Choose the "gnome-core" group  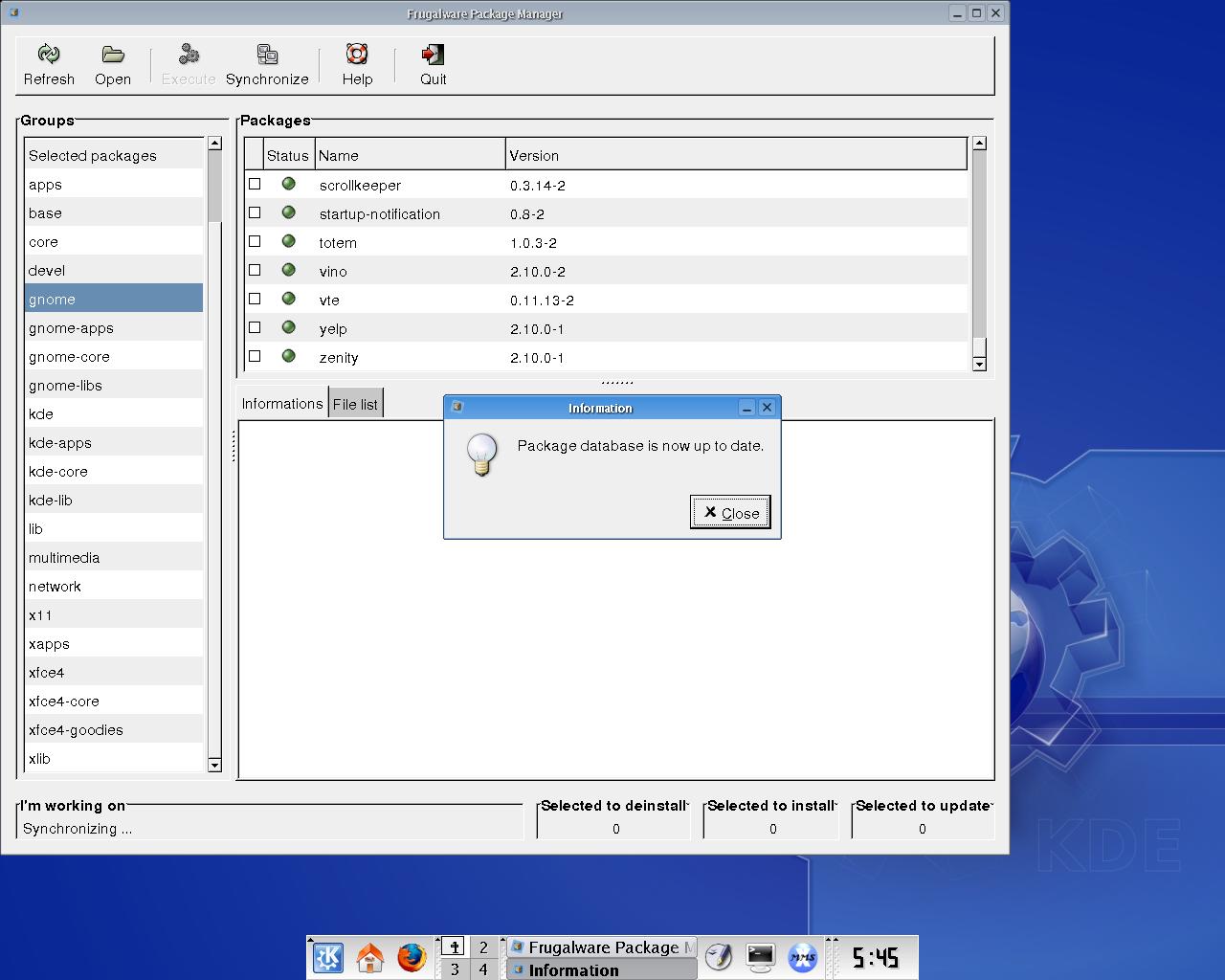pyautogui.click(x=114, y=356)
